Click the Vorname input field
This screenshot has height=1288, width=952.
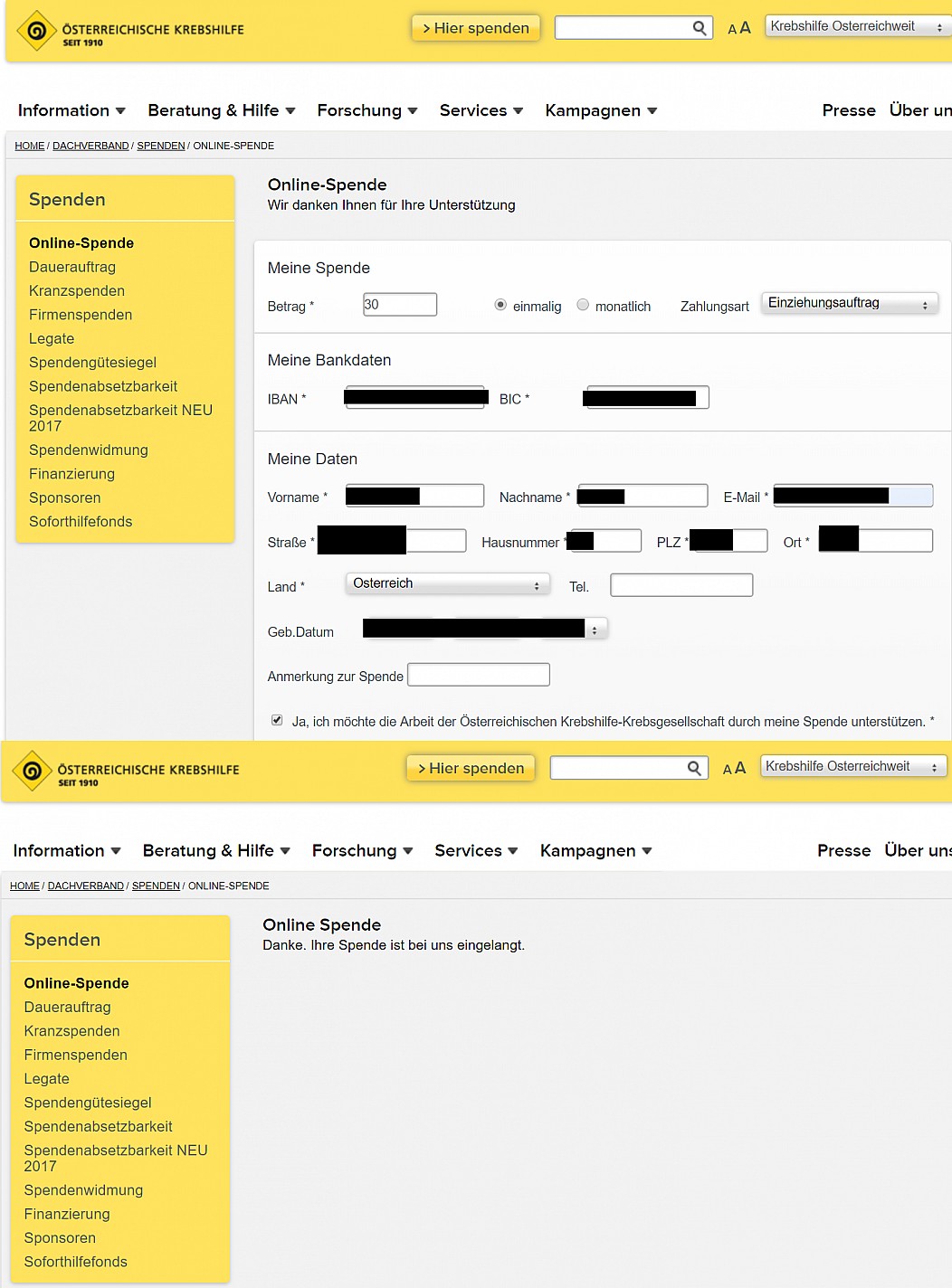pos(415,496)
